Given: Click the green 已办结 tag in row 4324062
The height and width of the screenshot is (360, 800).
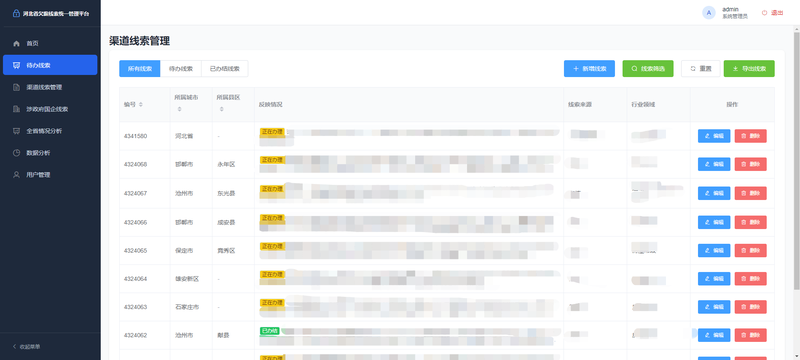Looking at the screenshot, I should (270, 330).
